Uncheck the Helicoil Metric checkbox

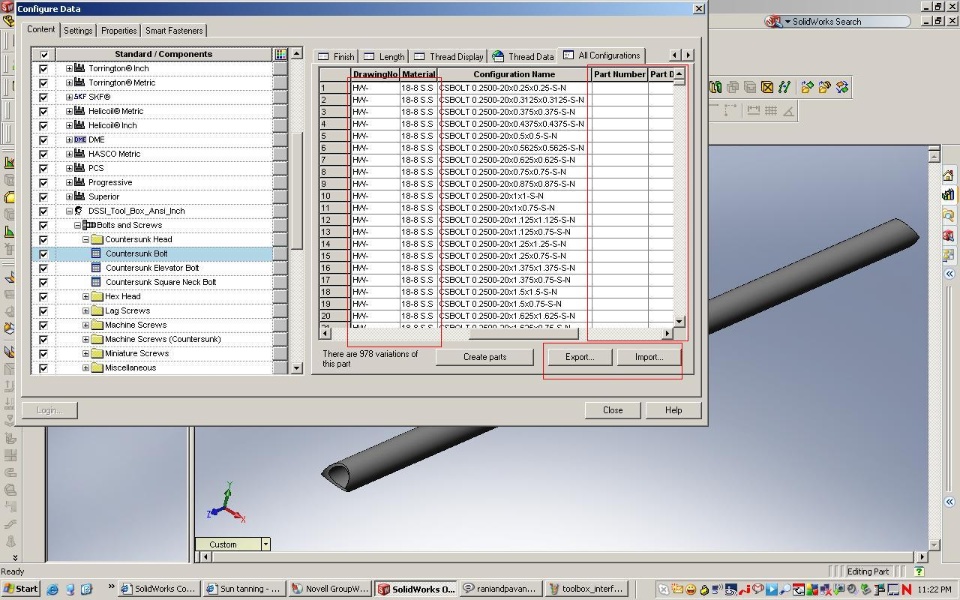click(x=43, y=111)
